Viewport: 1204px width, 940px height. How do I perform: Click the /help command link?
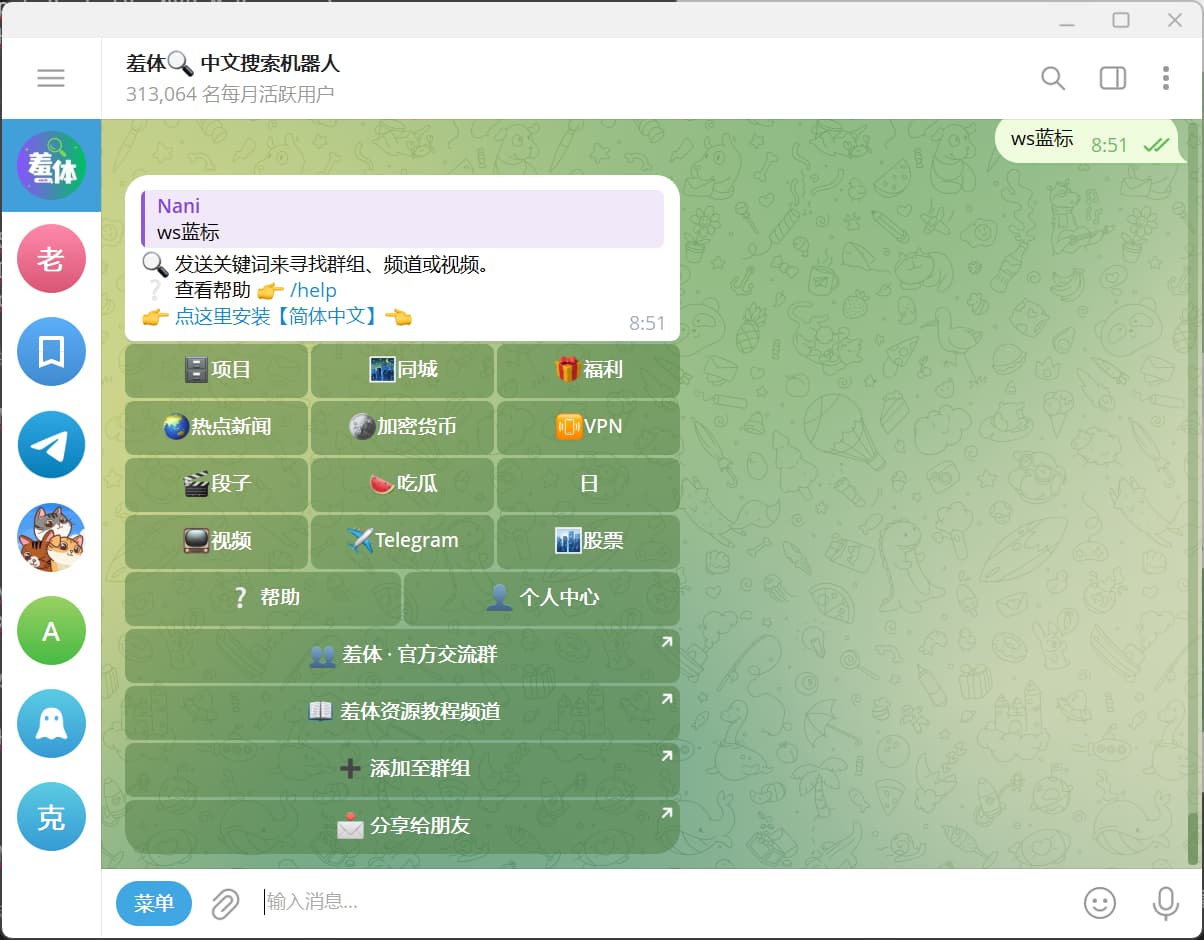click(313, 291)
